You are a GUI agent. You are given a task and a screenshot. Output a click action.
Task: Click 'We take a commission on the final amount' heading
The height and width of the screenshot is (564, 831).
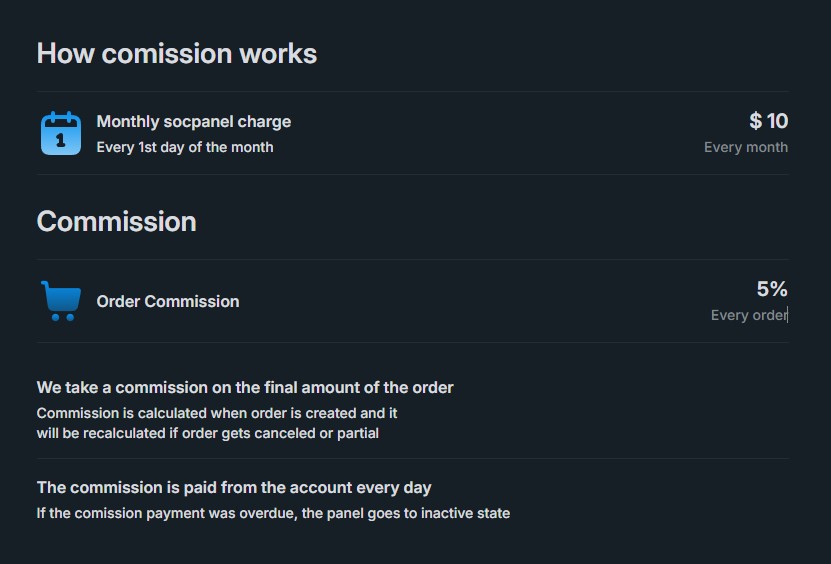245,387
